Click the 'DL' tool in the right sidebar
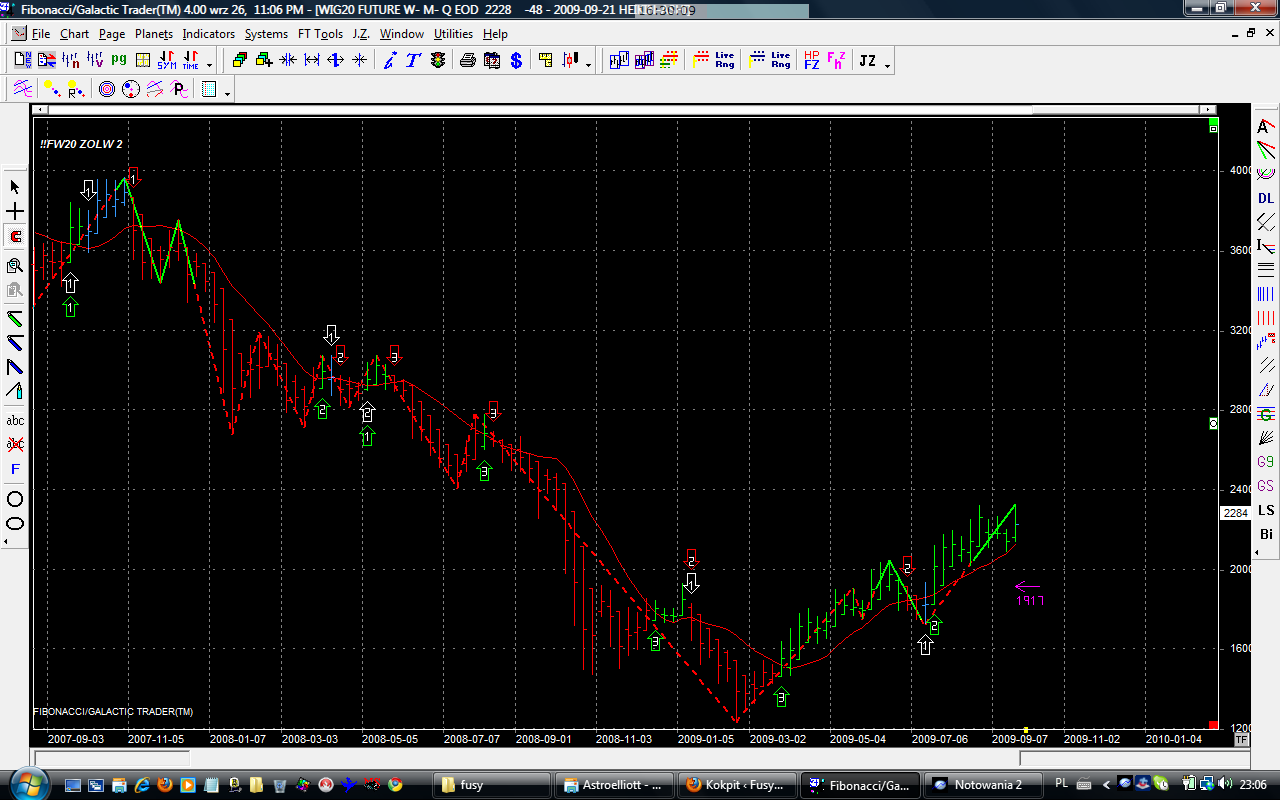 point(1266,199)
